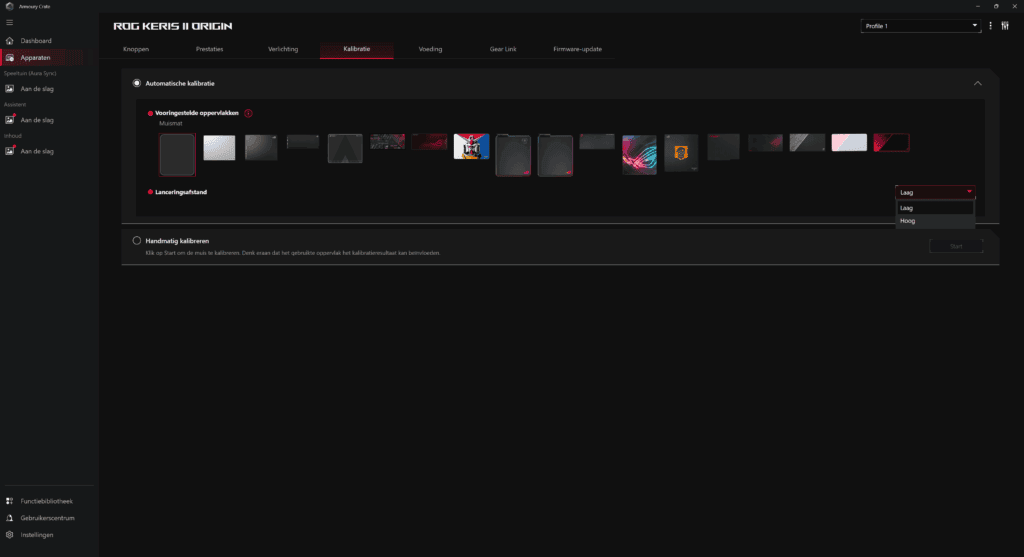Open Instellingen in the sidebar

pos(37,535)
